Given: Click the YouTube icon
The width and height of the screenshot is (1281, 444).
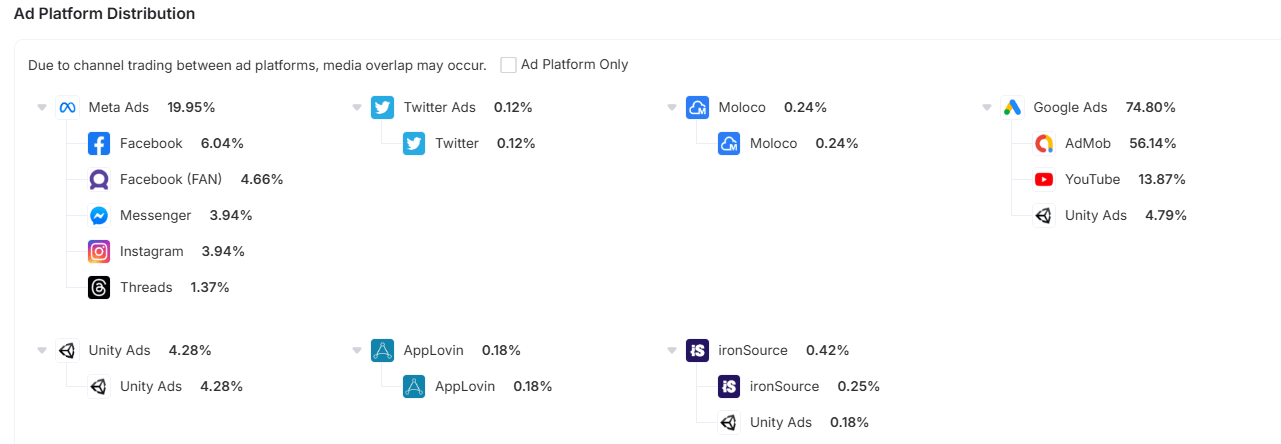Looking at the screenshot, I should (x=1044, y=179).
